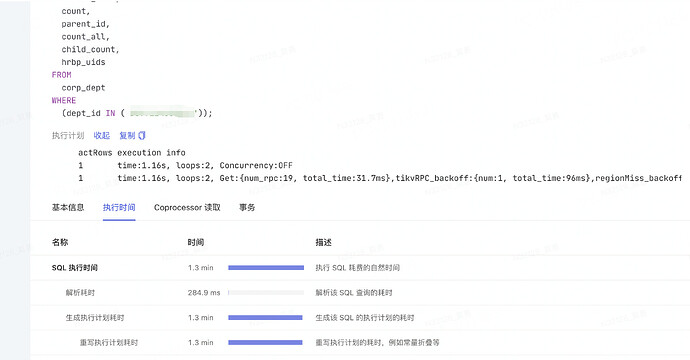The height and width of the screenshot is (360, 690).
Task: Click the copy icon beside 复制
Action: (142, 136)
